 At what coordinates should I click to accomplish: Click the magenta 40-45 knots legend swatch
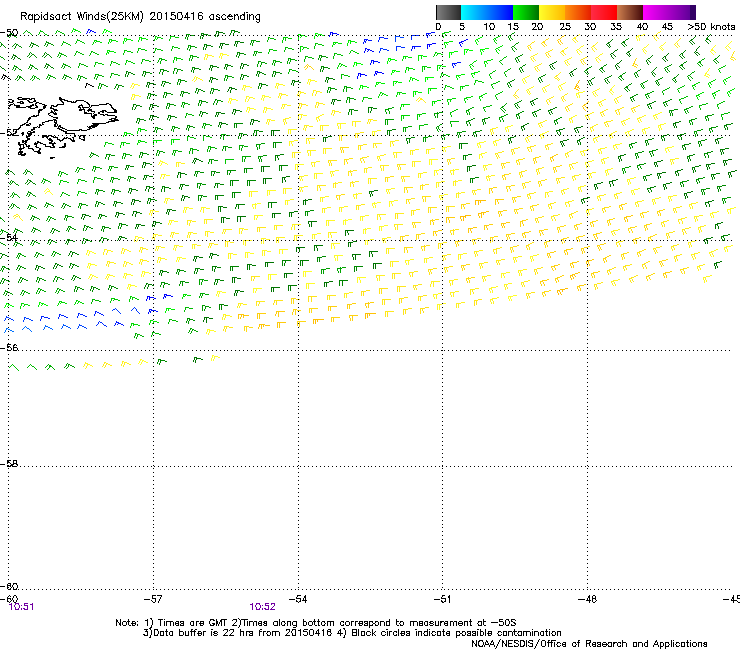coord(656,12)
